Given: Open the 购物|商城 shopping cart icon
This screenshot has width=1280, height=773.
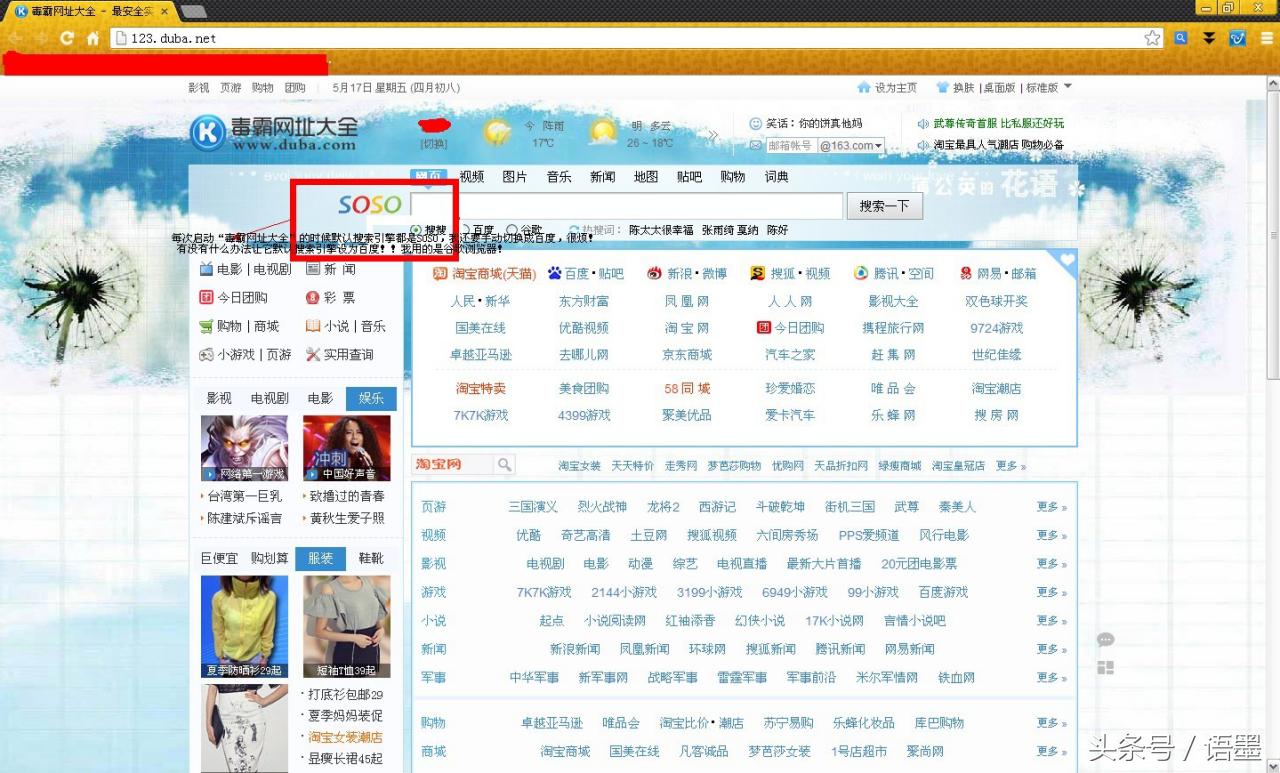Looking at the screenshot, I should (206, 325).
